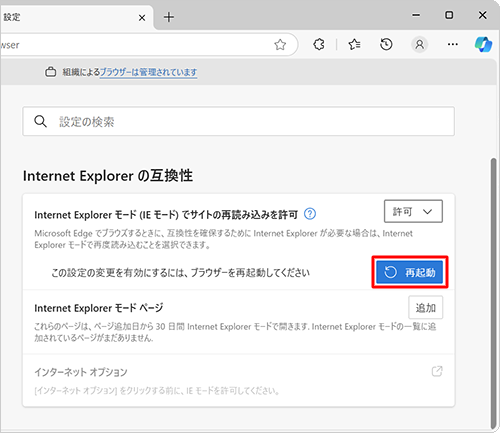This screenshot has height=433, width=500.
Task: Maximize the browser window
Action: [x=449, y=15]
